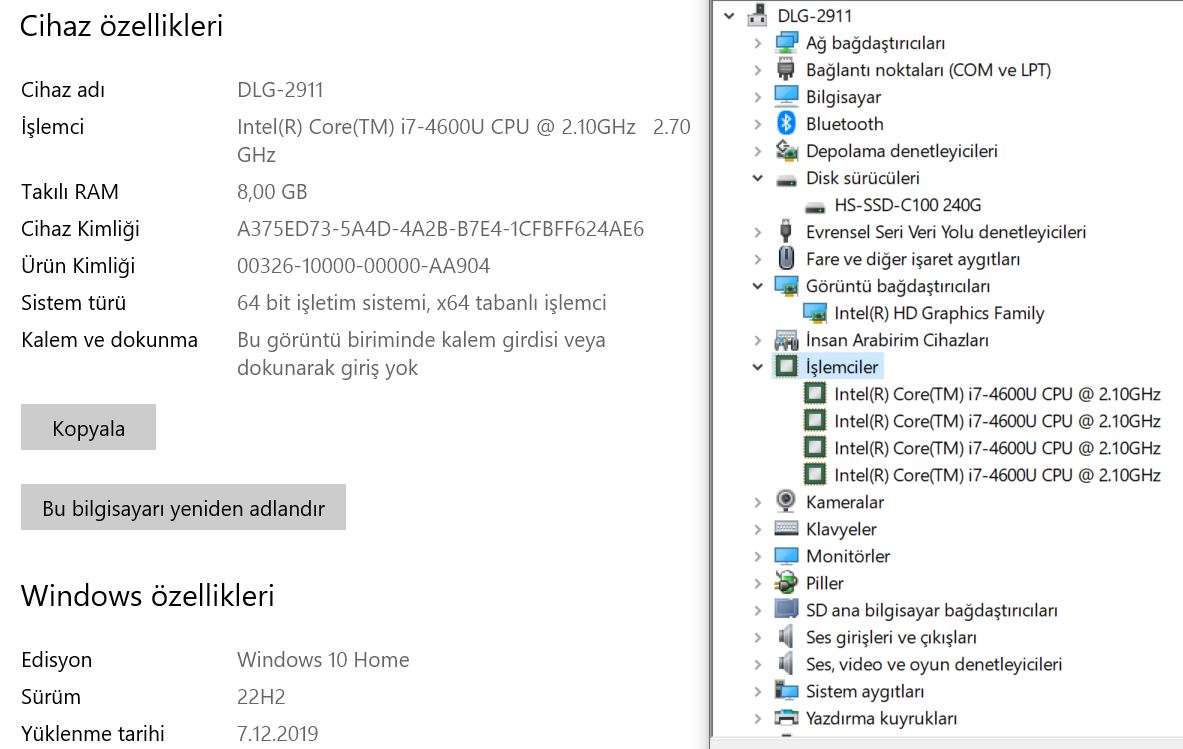Expand the Piller category
1183x749 pixels.
(x=757, y=583)
